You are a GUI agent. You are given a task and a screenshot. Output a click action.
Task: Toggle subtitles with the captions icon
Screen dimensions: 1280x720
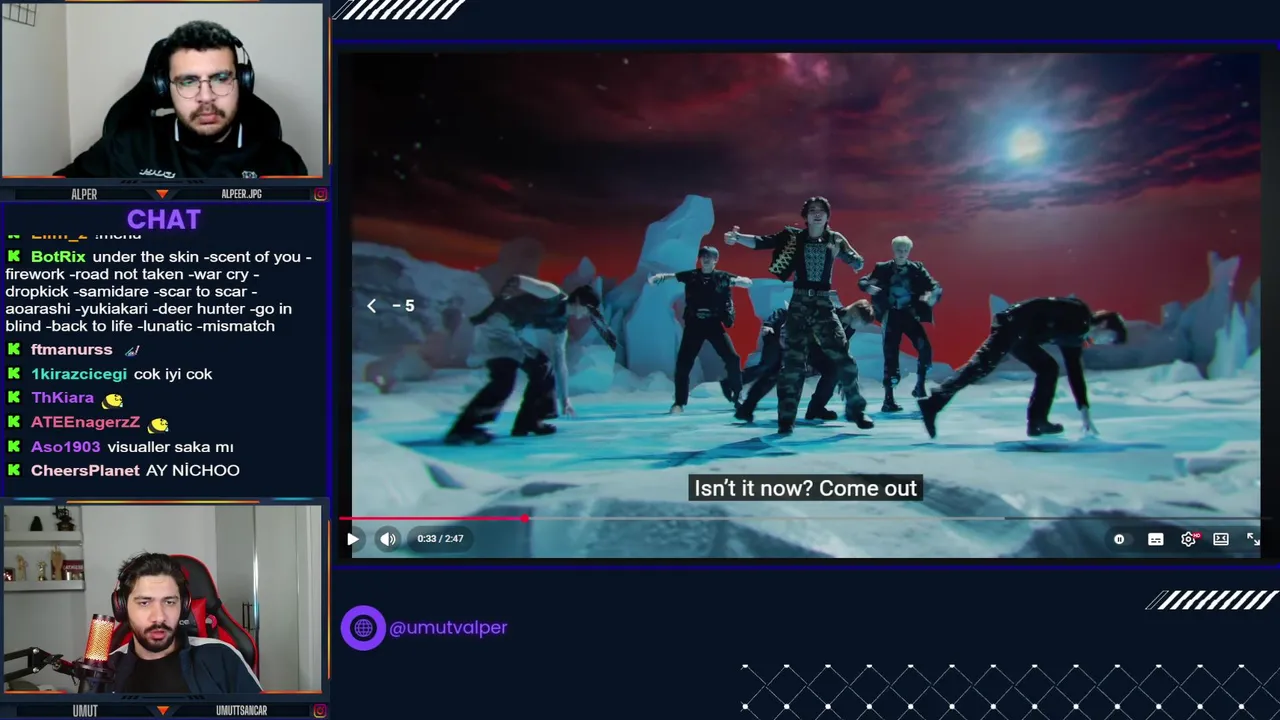1156,539
